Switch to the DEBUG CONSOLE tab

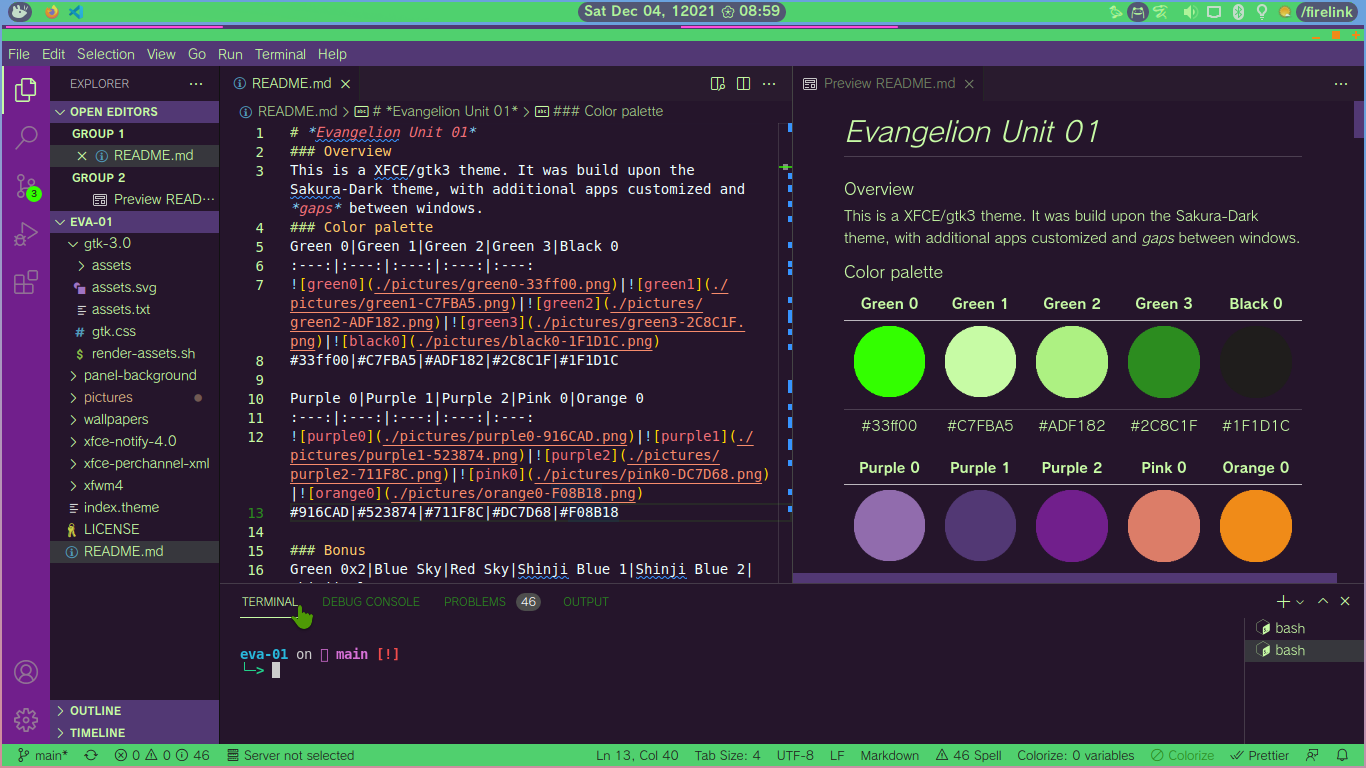pyautogui.click(x=371, y=602)
